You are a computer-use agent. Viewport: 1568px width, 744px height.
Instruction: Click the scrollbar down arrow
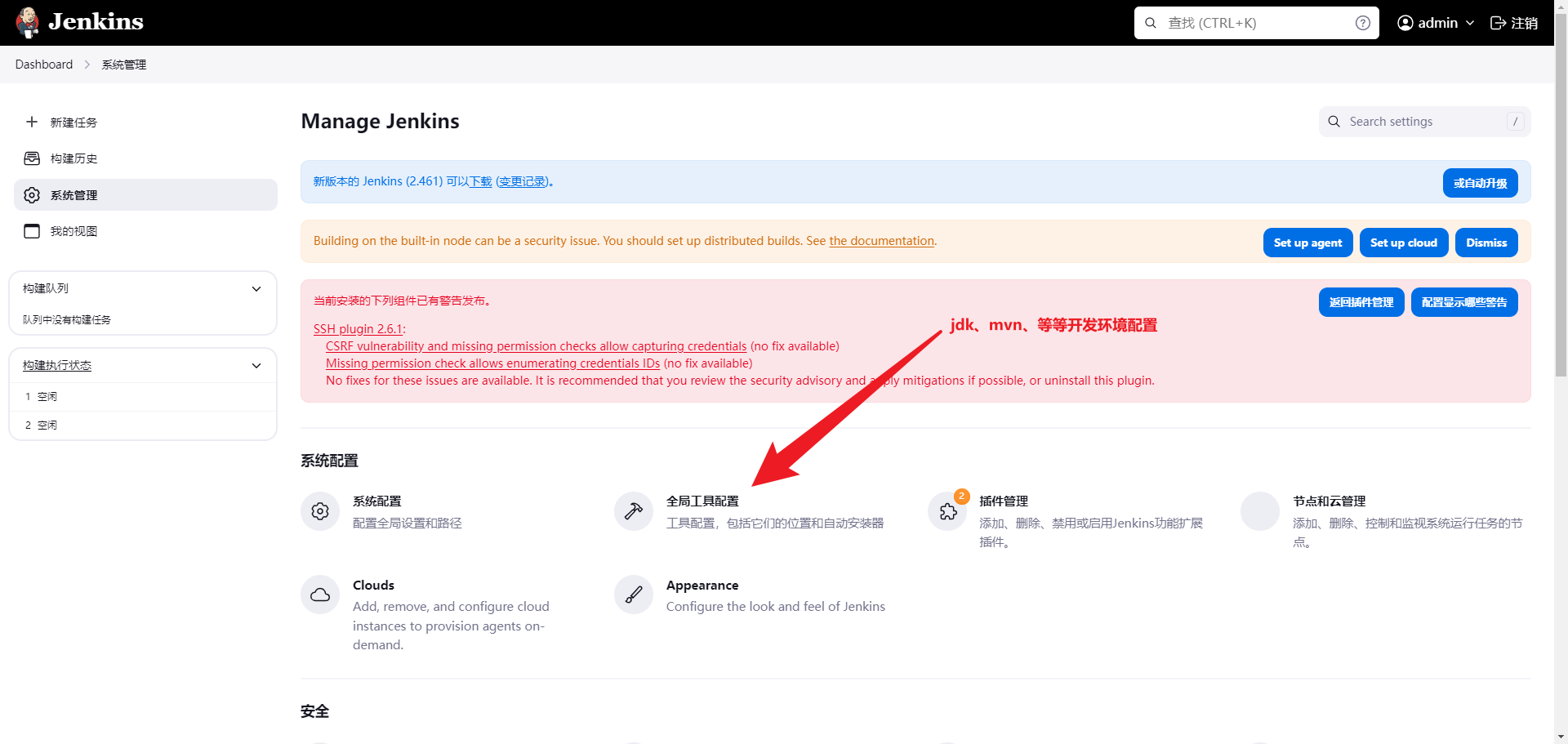pos(1561,737)
